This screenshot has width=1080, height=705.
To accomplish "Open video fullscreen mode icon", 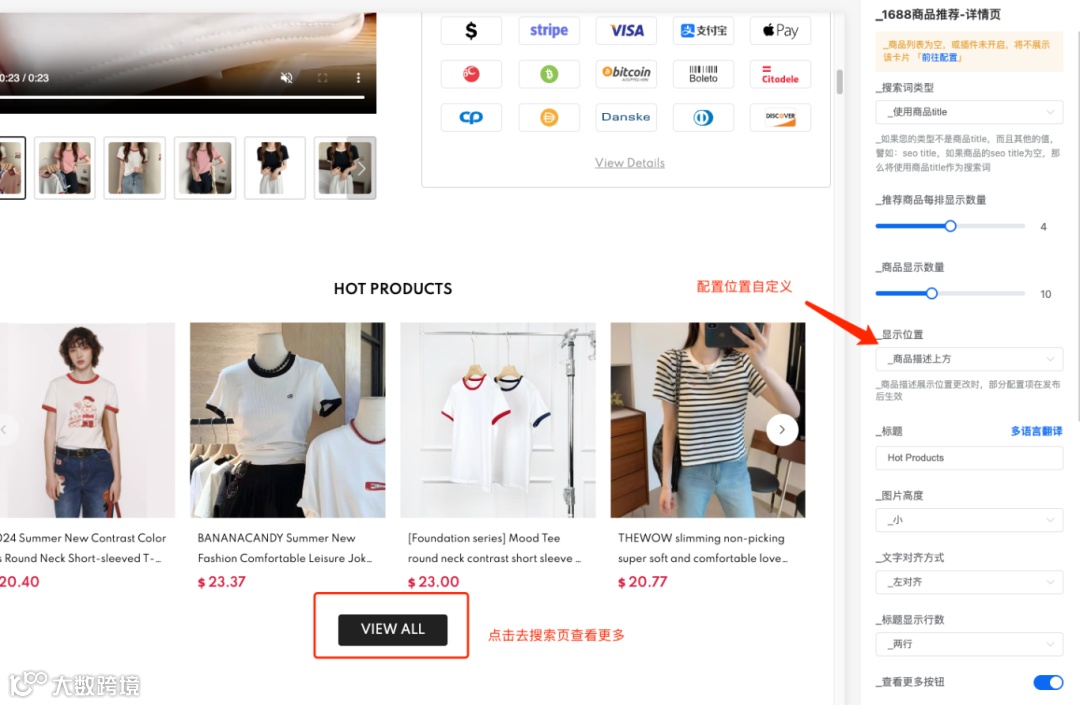I will point(322,78).
